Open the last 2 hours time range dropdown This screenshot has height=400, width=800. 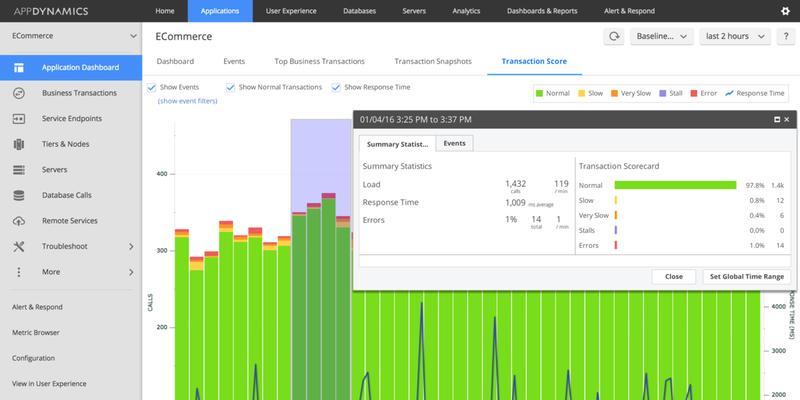click(735, 36)
